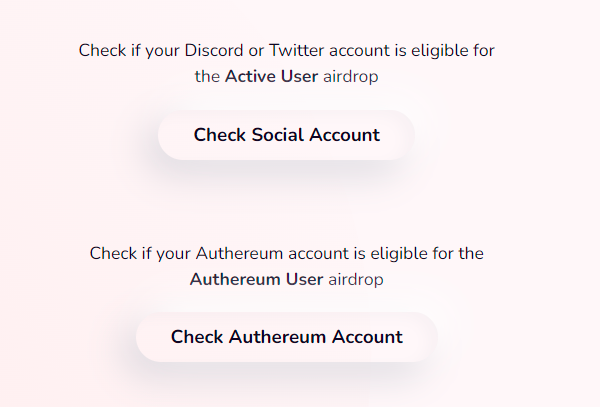The width and height of the screenshot is (600, 407).
Task: Click the Discord or Twitter eligibility sentence
Action: 287,63
